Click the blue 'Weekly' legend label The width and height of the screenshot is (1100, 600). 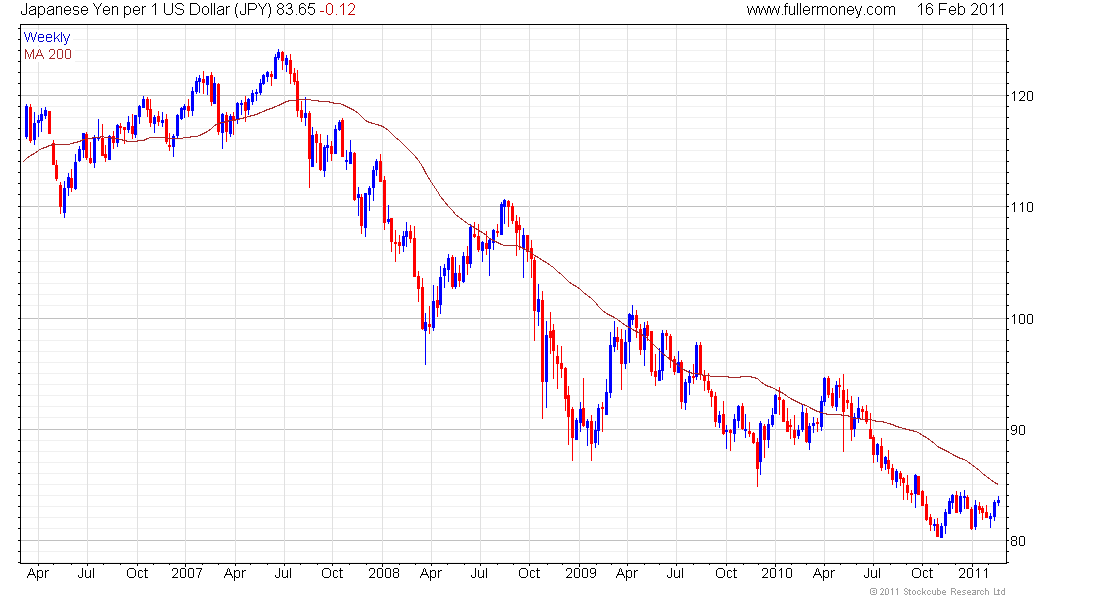pos(47,37)
